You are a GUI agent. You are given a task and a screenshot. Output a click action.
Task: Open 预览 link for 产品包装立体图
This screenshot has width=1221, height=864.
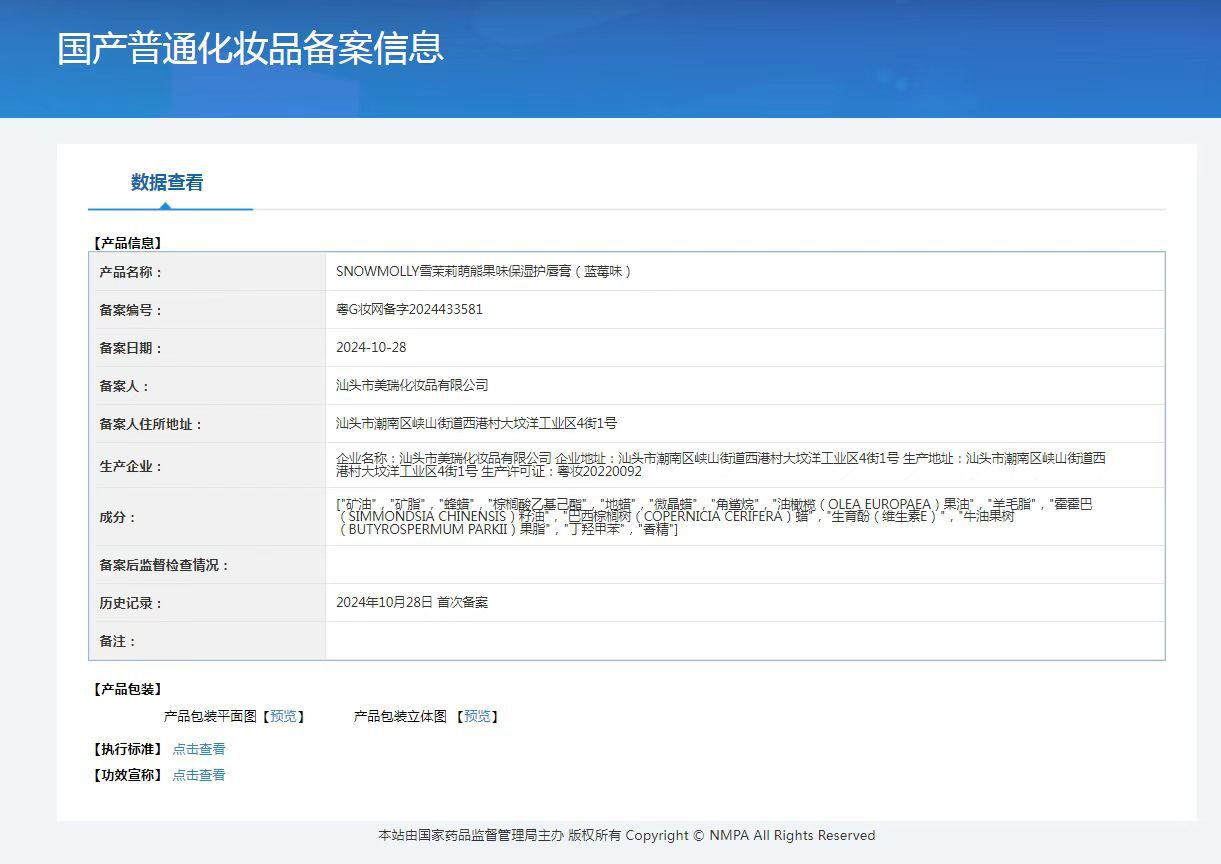click(477, 716)
